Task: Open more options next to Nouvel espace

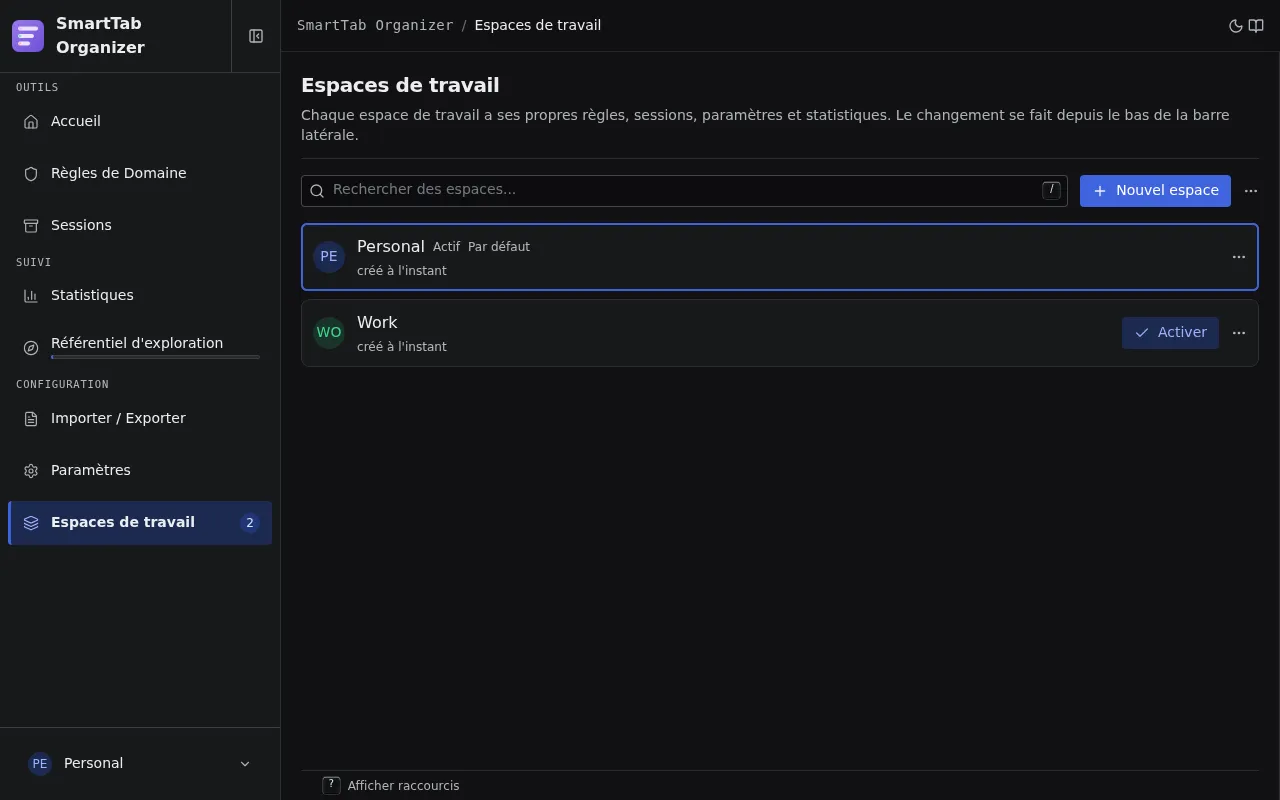Action: (1251, 191)
